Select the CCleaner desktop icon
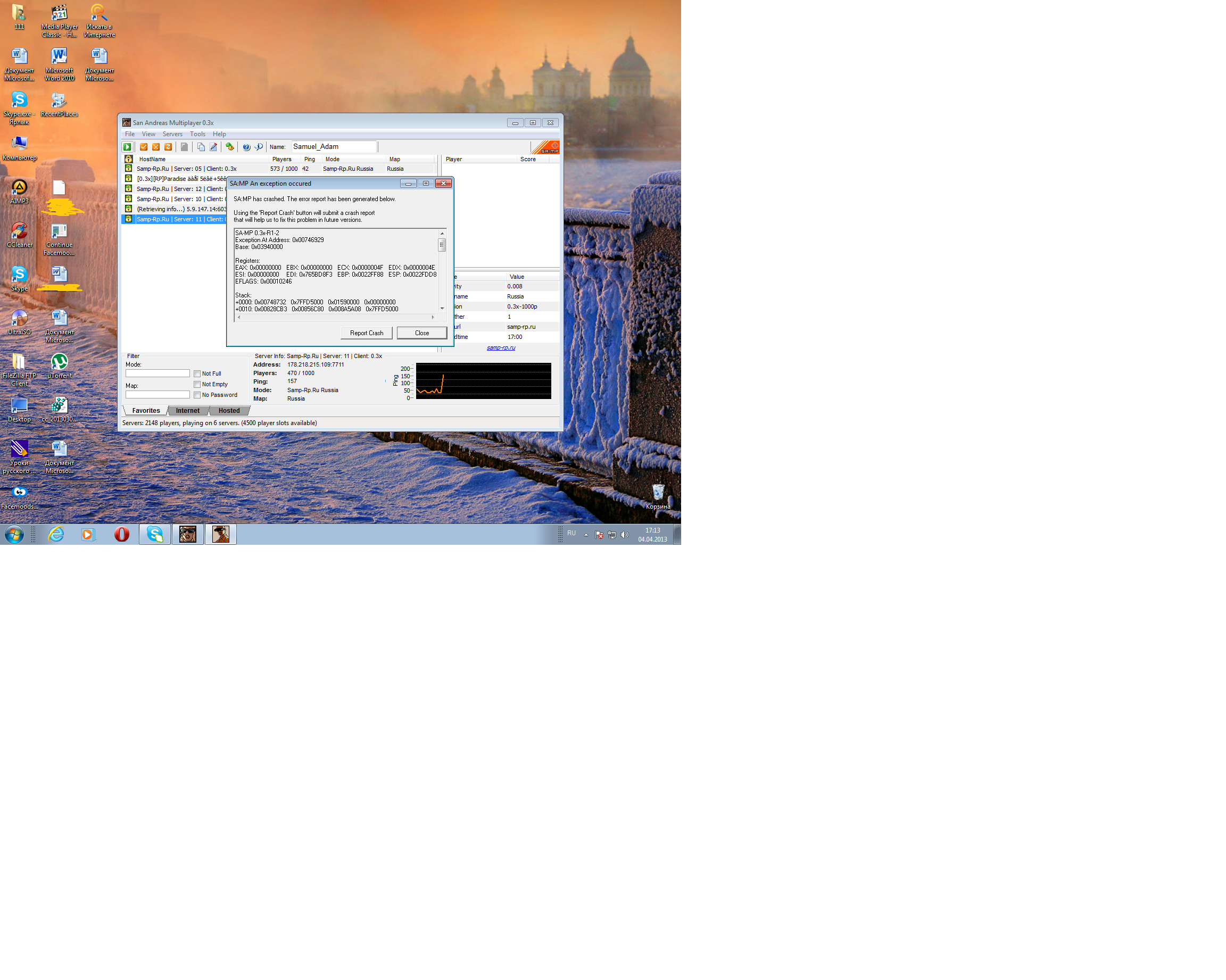Image resolution: width=1226 pixels, height=980 pixels. (19, 235)
